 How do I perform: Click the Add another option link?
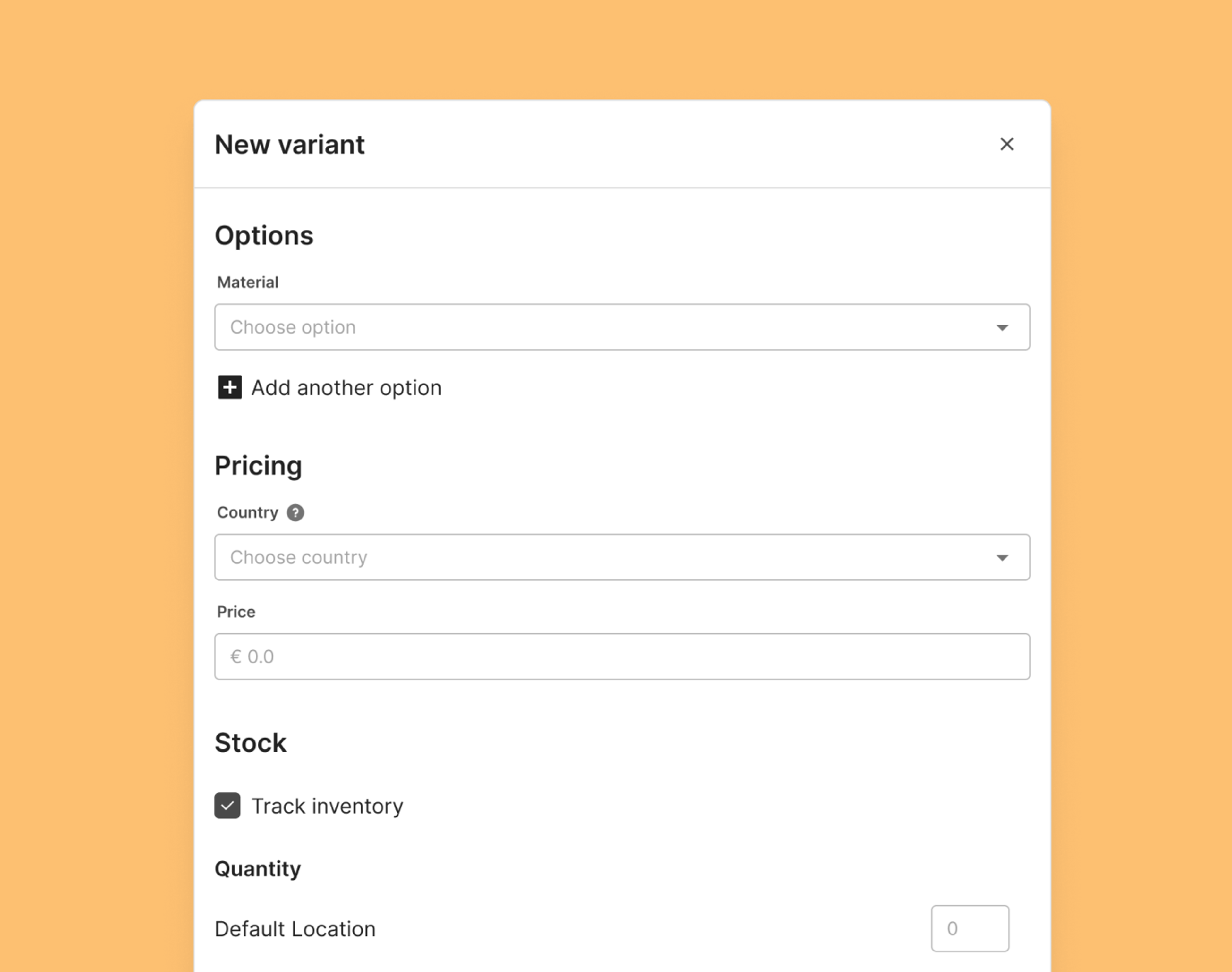[346, 388]
